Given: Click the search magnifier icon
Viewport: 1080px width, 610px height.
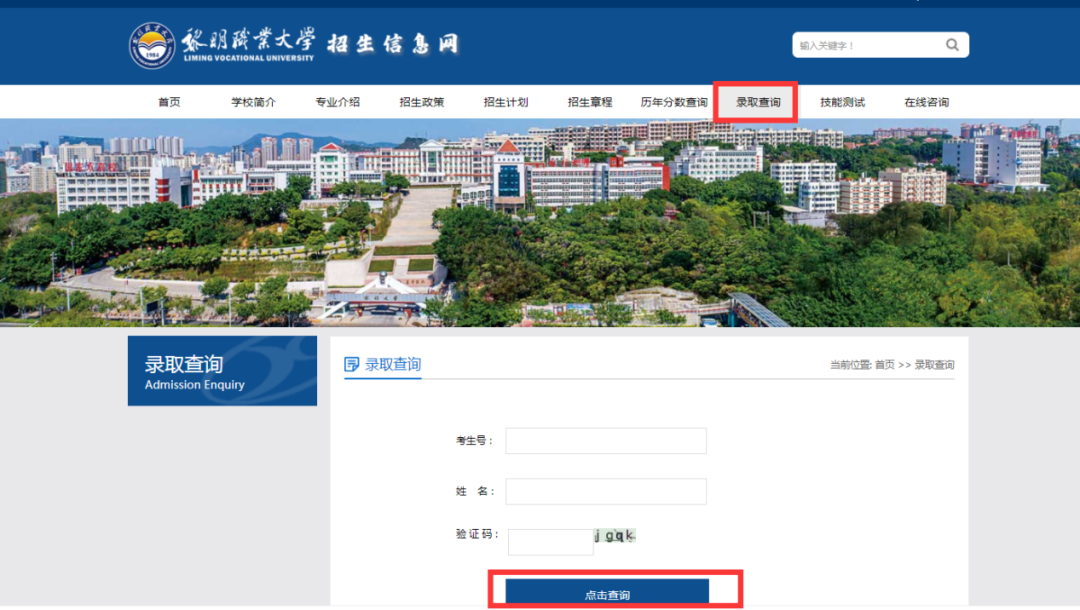Looking at the screenshot, I should click(950, 44).
